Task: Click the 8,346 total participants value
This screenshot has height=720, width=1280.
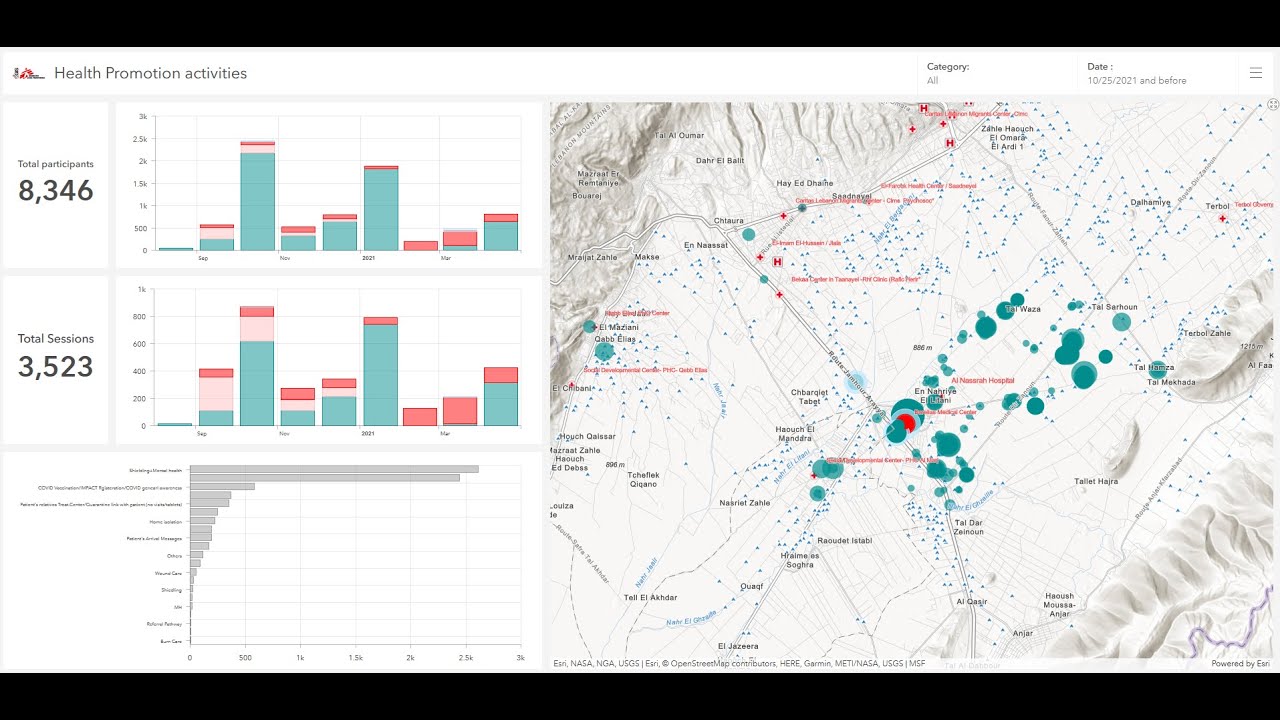Action: (x=56, y=191)
